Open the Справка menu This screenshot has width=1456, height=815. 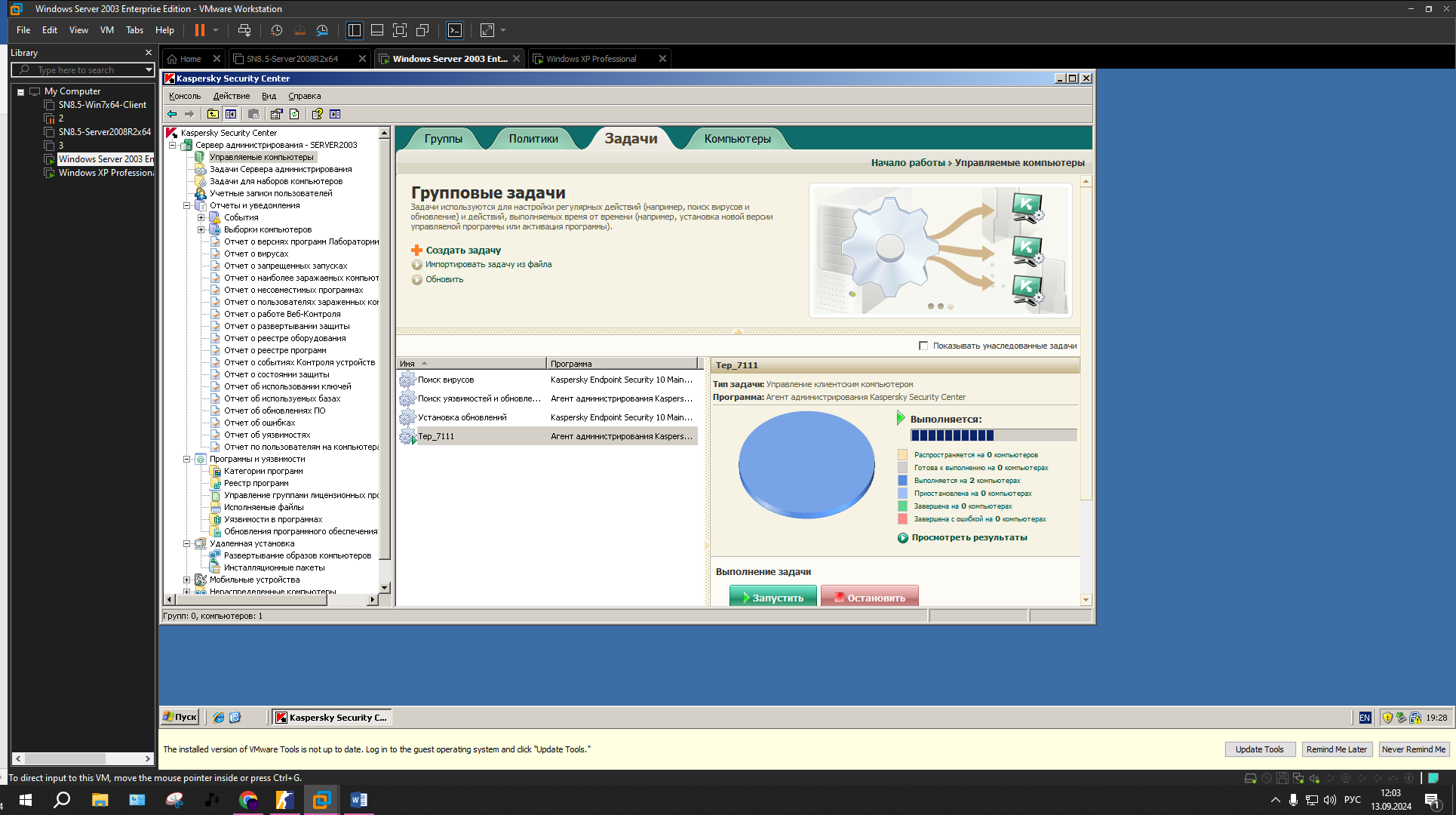(x=305, y=96)
